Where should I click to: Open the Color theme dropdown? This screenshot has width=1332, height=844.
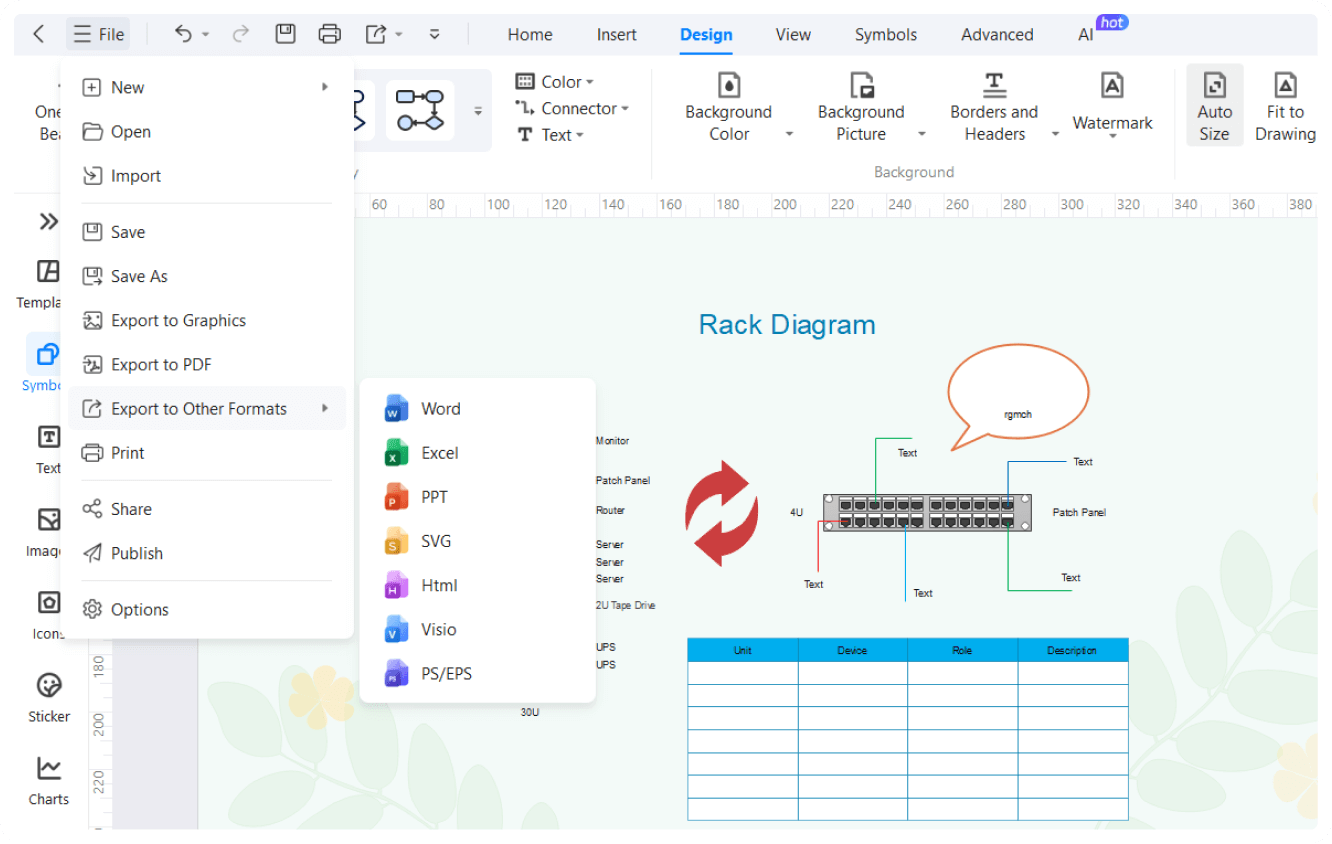pyautogui.click(x=555, y=82)
